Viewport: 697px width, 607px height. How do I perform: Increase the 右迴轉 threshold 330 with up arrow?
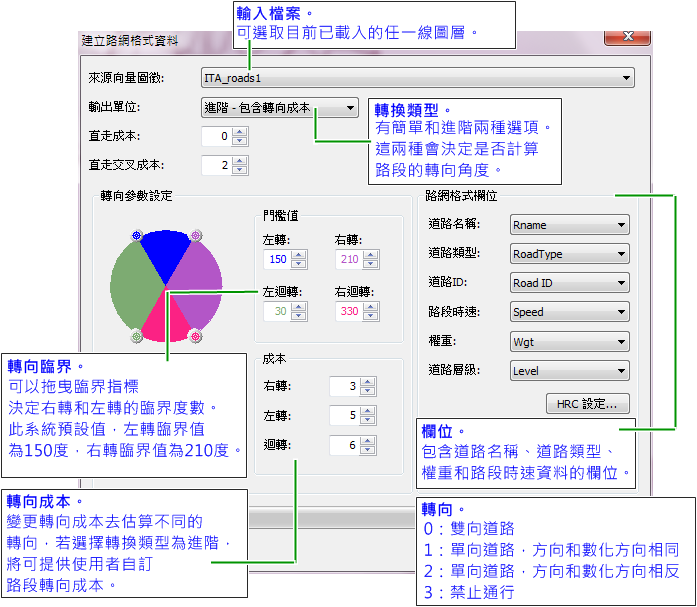370,306
